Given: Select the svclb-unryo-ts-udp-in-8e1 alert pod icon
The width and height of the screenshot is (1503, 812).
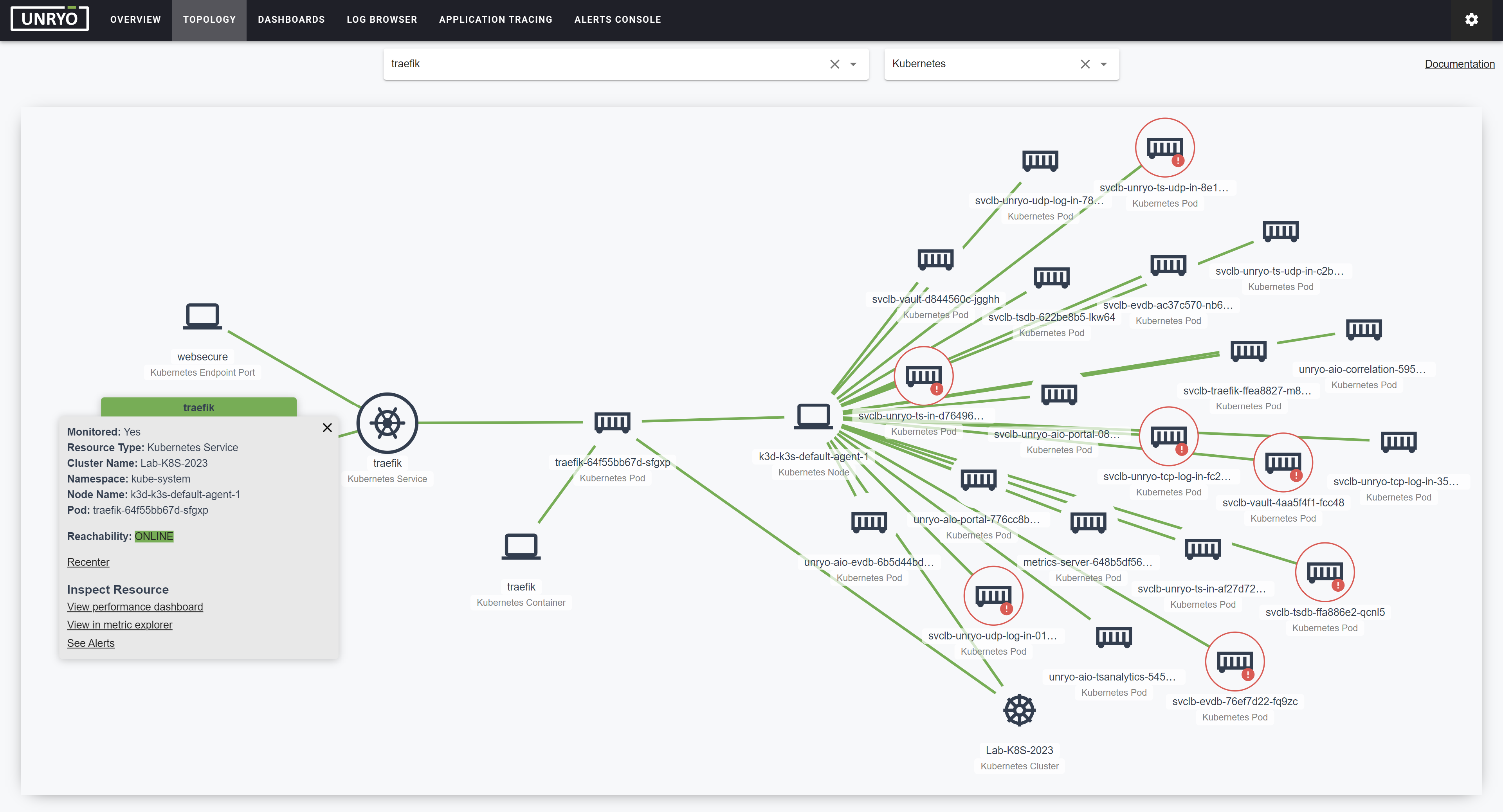Looking at the screenshot, I should 1164,148.
